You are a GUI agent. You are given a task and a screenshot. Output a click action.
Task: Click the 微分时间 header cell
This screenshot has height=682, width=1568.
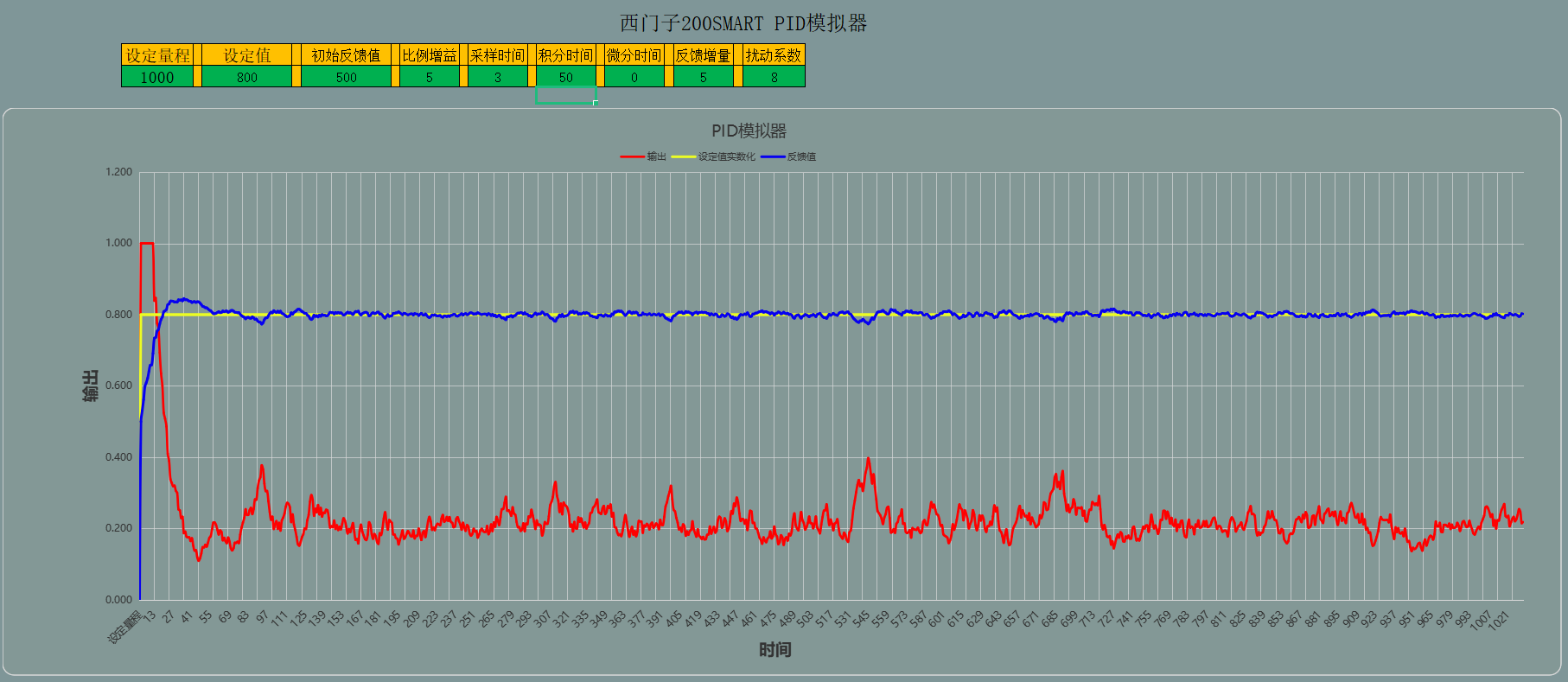tap(634, 55)
